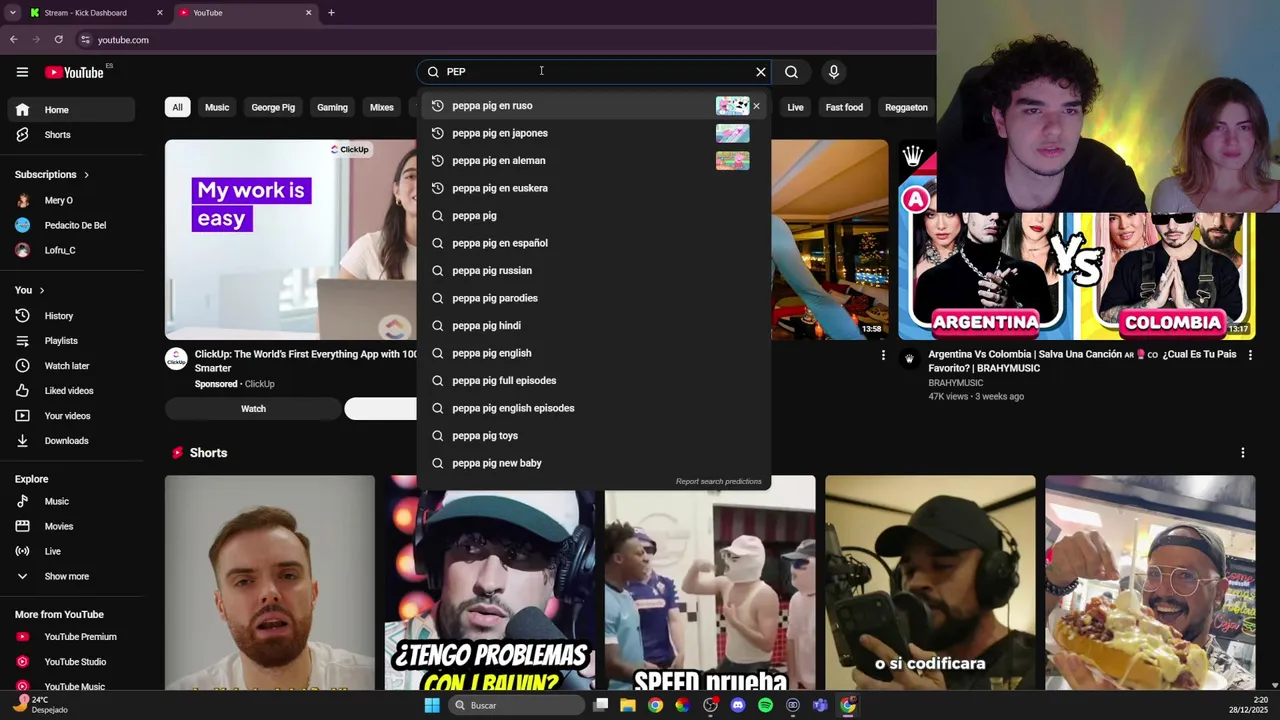The image size is (1280, 720).
Task: Select the George Pig filter chip
Action: [273, 107]
